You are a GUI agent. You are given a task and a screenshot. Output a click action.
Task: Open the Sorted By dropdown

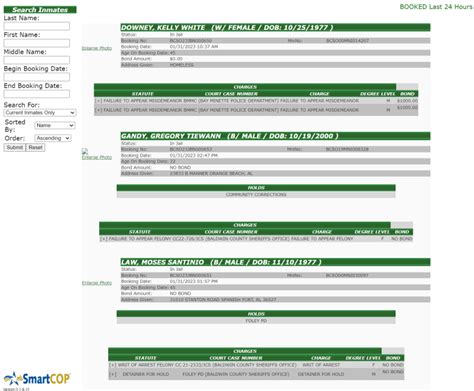pos(55,125)
